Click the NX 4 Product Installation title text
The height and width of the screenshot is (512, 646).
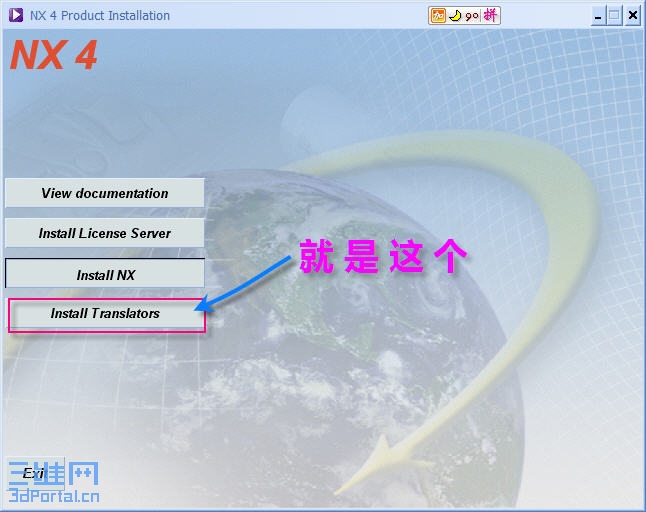point(100,16)
